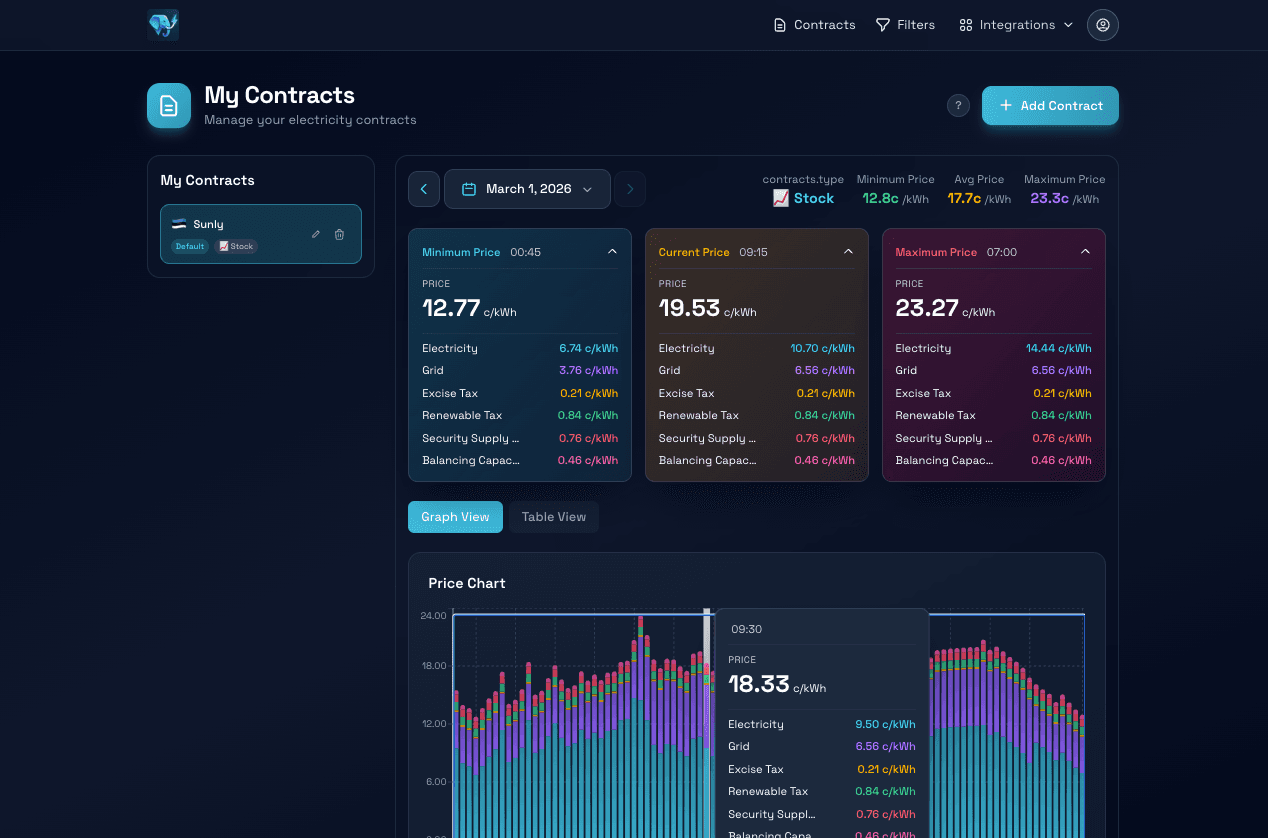
Task: Delete the Sunly contract trash icon
Action: point(339,234)
